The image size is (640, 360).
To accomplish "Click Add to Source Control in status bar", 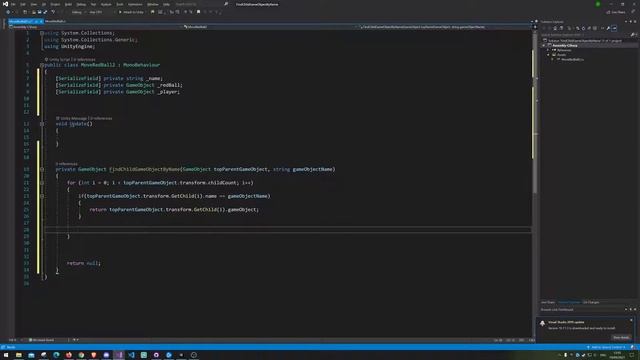I will [x=606, y=347].
